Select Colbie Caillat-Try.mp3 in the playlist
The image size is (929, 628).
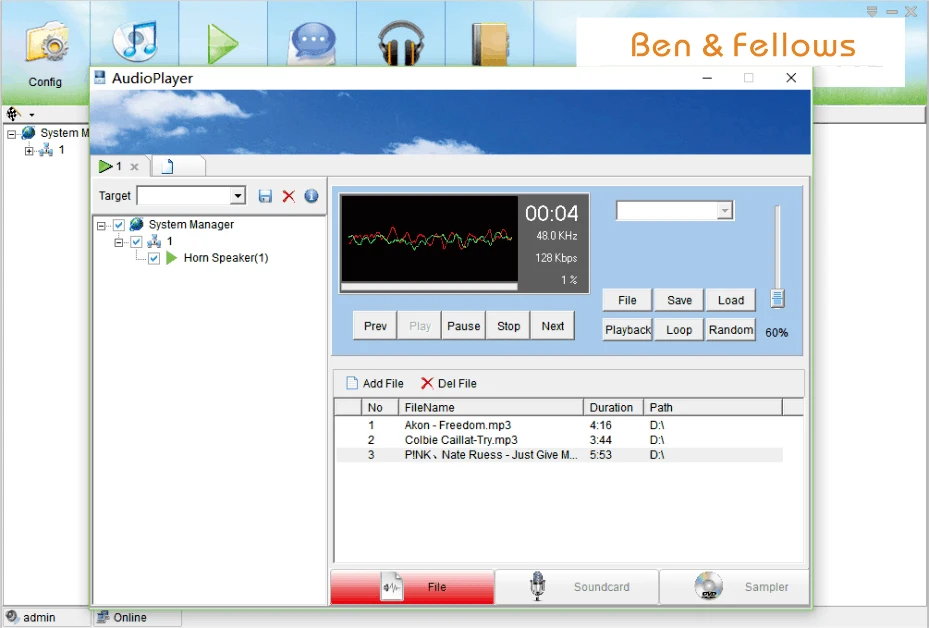click(x=461, y=439)
